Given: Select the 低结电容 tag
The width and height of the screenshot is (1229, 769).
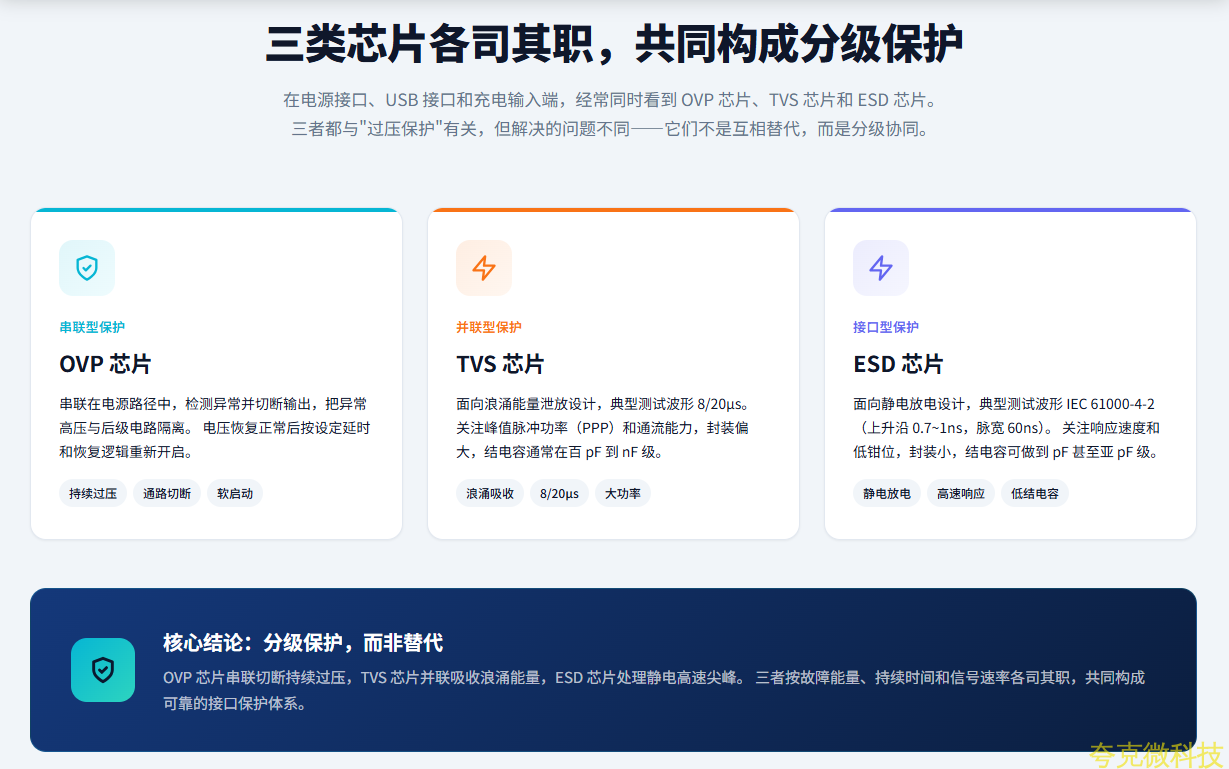Looking at the screenshot, I should [x=1035, y=493].
